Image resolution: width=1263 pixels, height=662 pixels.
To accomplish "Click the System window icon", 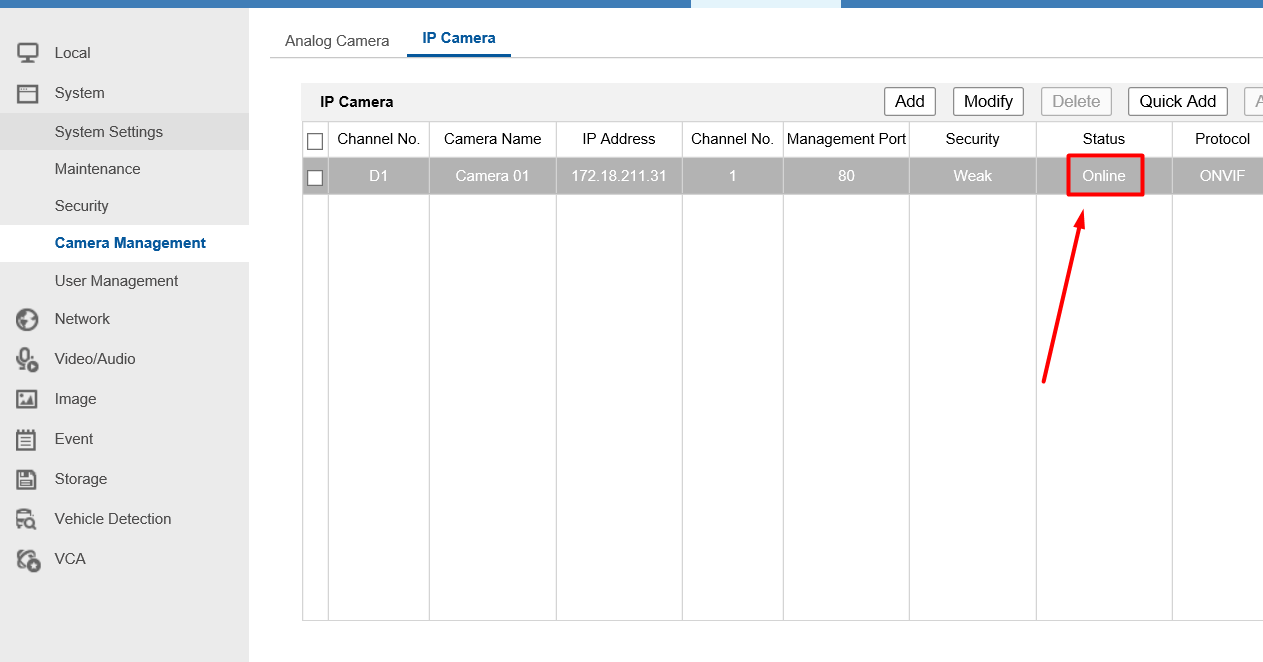I will (27, 93).
